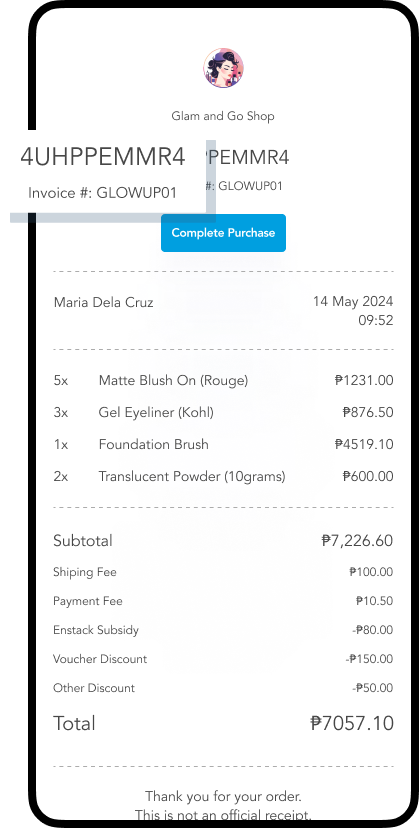Select the Matte Blush On (Rouge) item
419x828 pixels.
click(173, 381)
